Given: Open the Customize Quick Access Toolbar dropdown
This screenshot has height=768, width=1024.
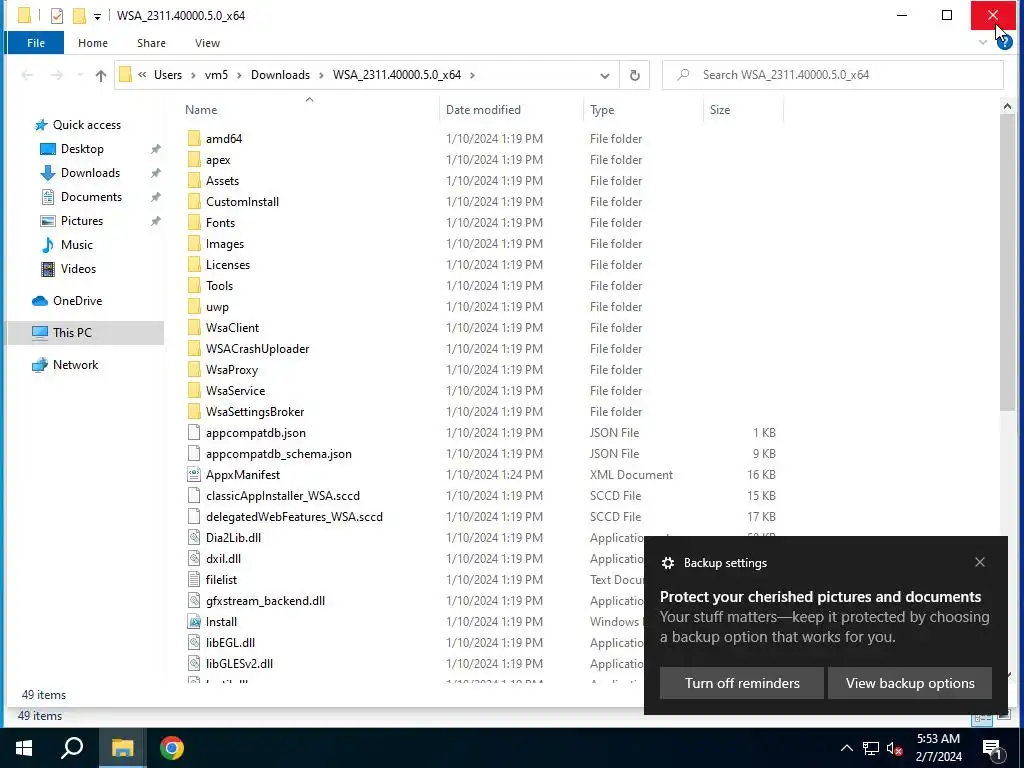Looking at the screenshot, I should click(97, 16).
